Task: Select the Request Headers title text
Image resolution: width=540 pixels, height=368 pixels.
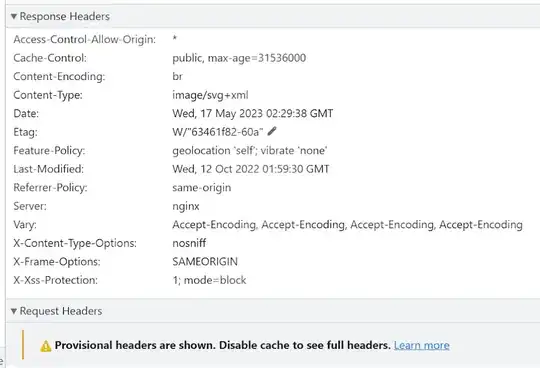Action: [61, 311]
